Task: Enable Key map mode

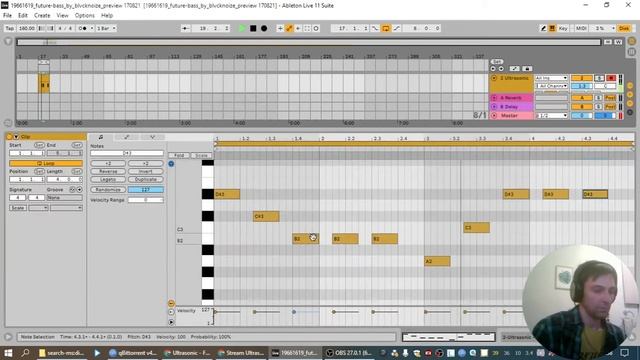Action: tap(563, 28)
